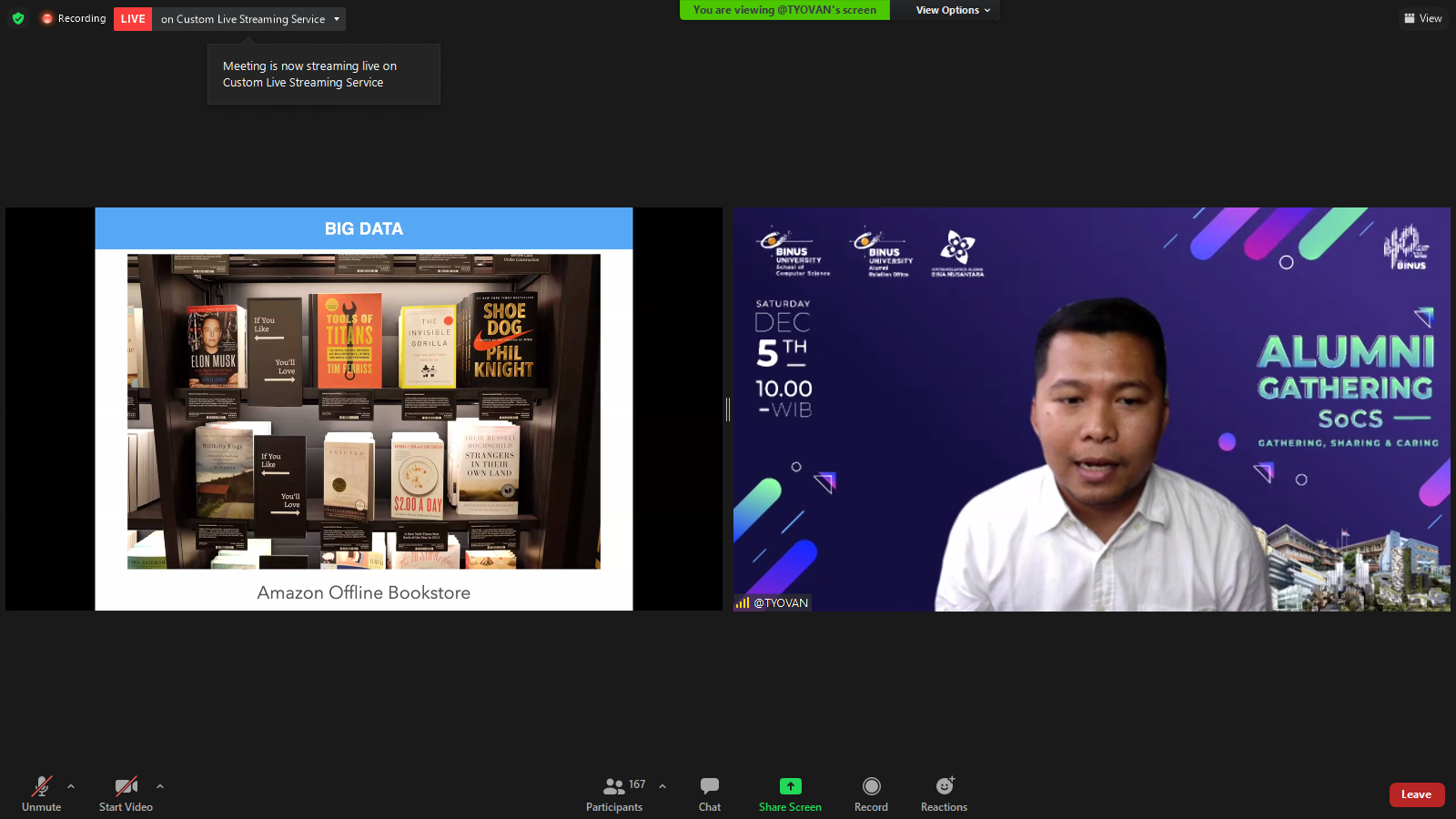Open the Chat panel
The image size is (1456, 819).
coord(710,794)
